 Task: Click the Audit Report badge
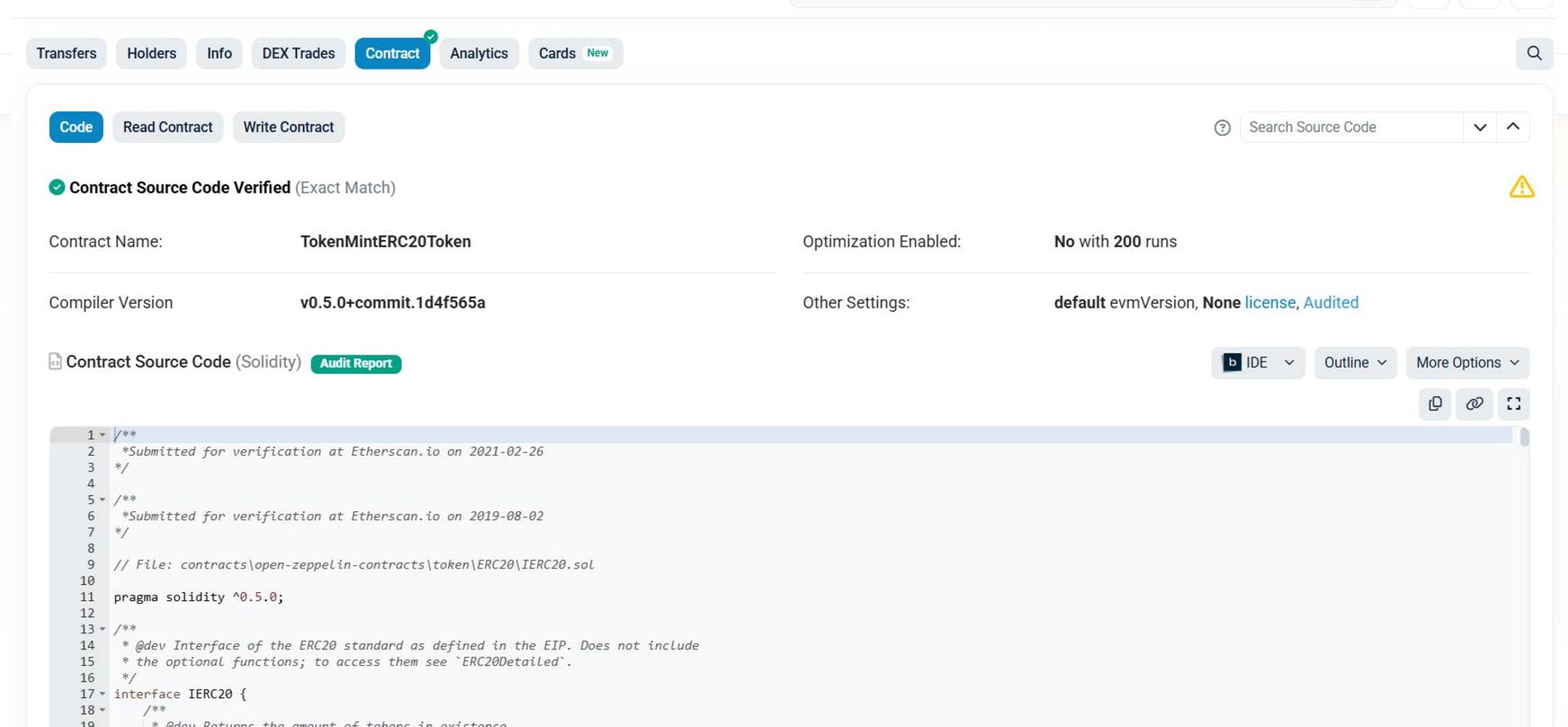coord(355,363)
